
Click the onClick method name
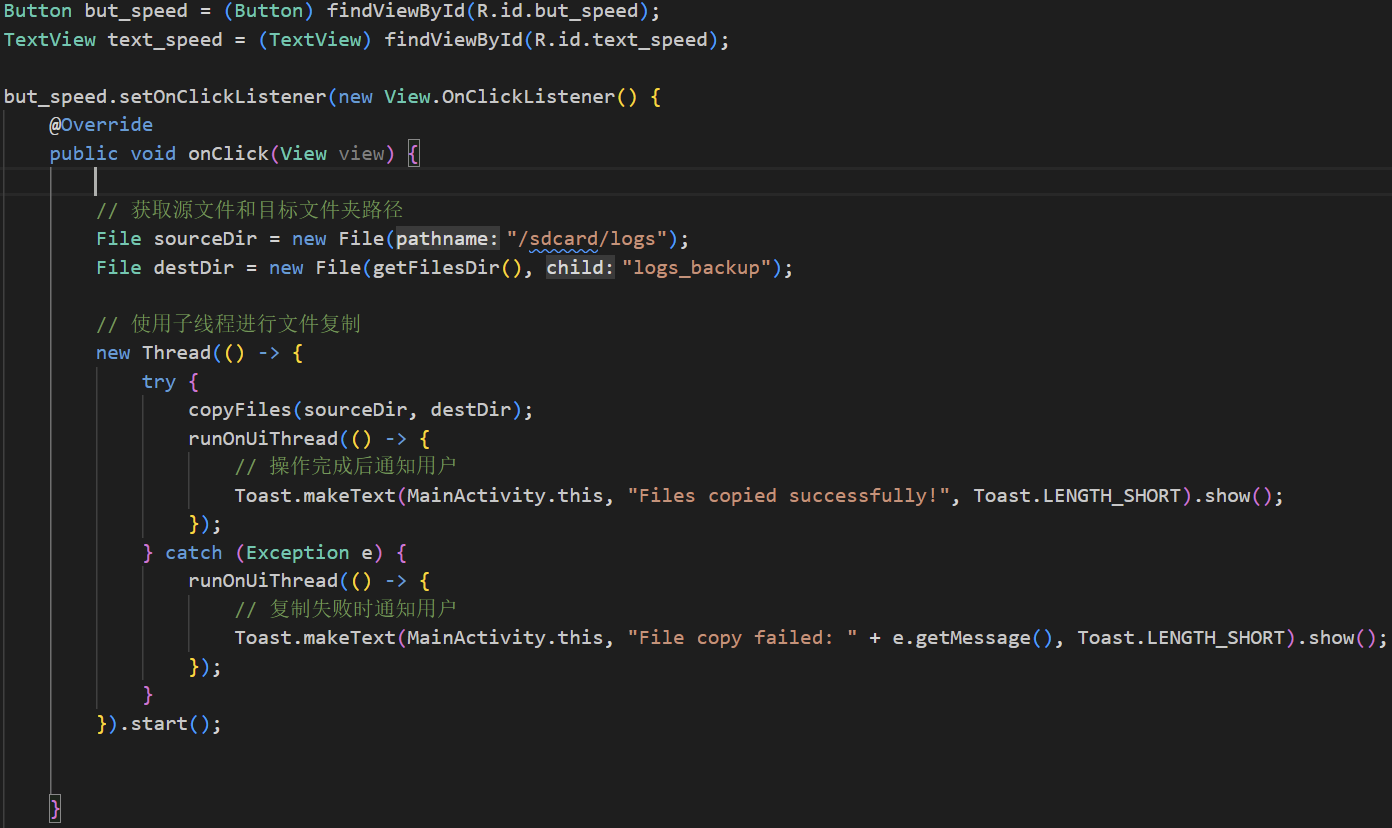[229, 154]
